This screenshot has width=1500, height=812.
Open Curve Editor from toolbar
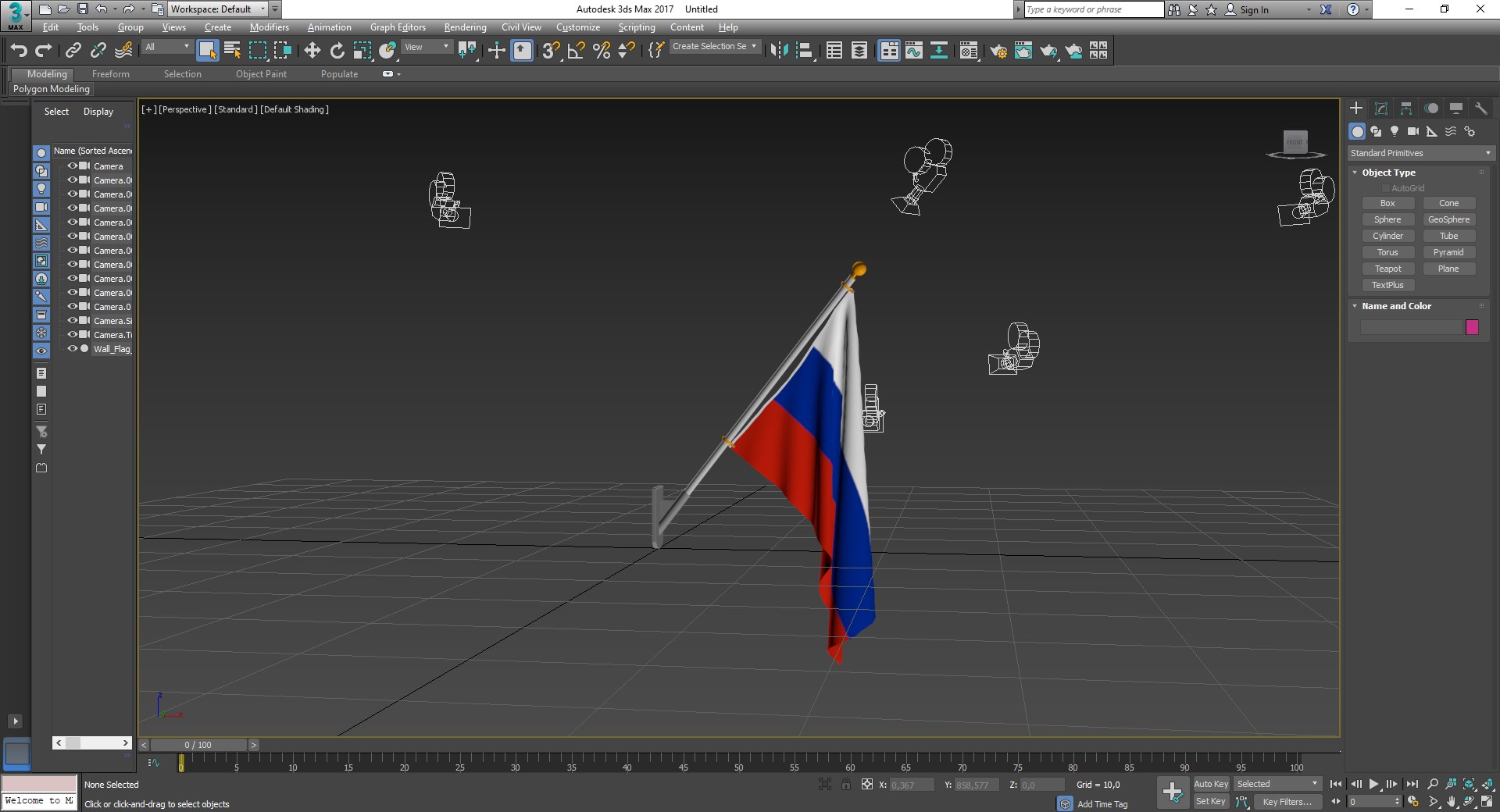914,51
